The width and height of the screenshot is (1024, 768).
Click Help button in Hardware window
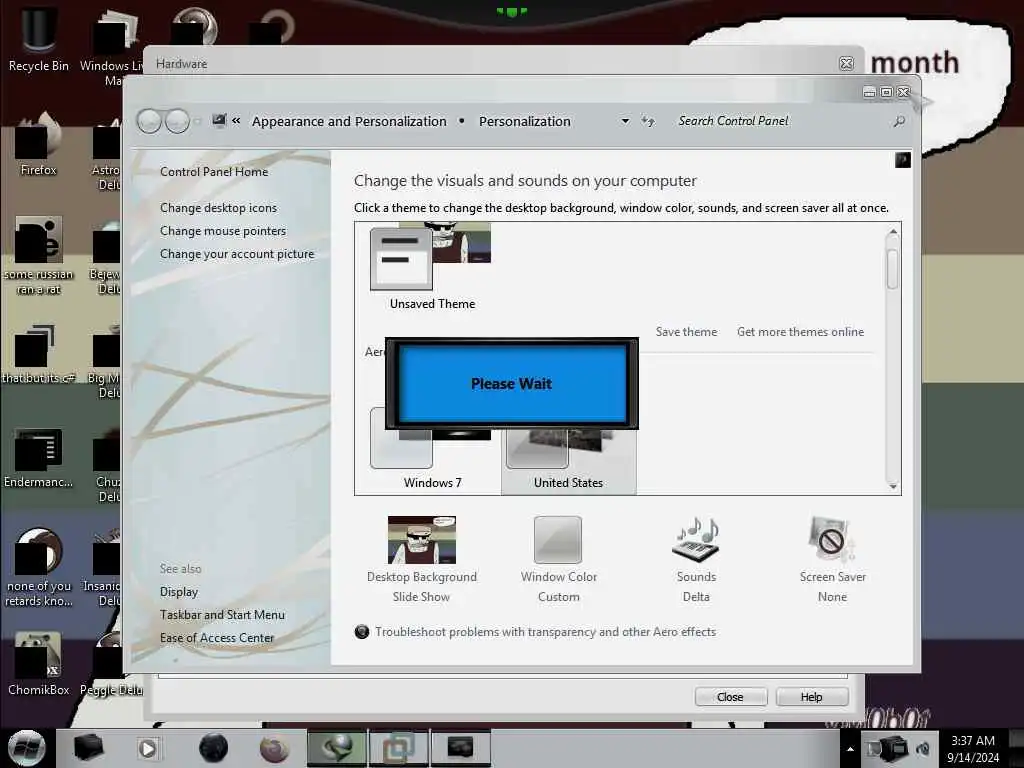(x=812, y=697)
